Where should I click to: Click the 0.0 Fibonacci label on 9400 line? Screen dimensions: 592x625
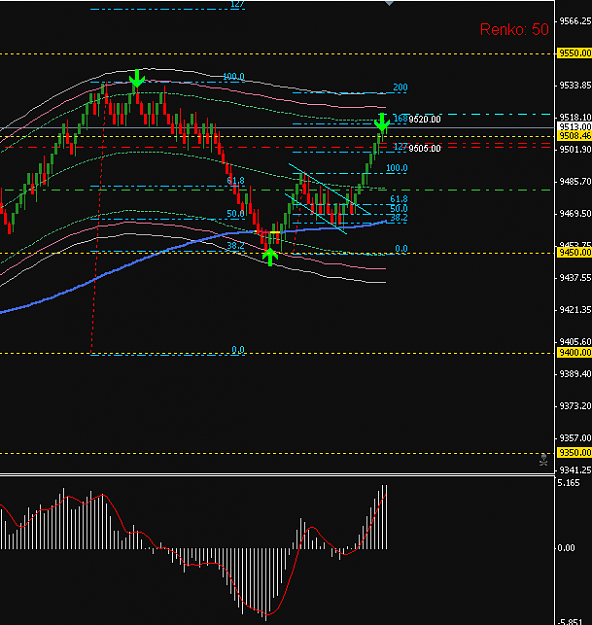click(x=238, y=350)
